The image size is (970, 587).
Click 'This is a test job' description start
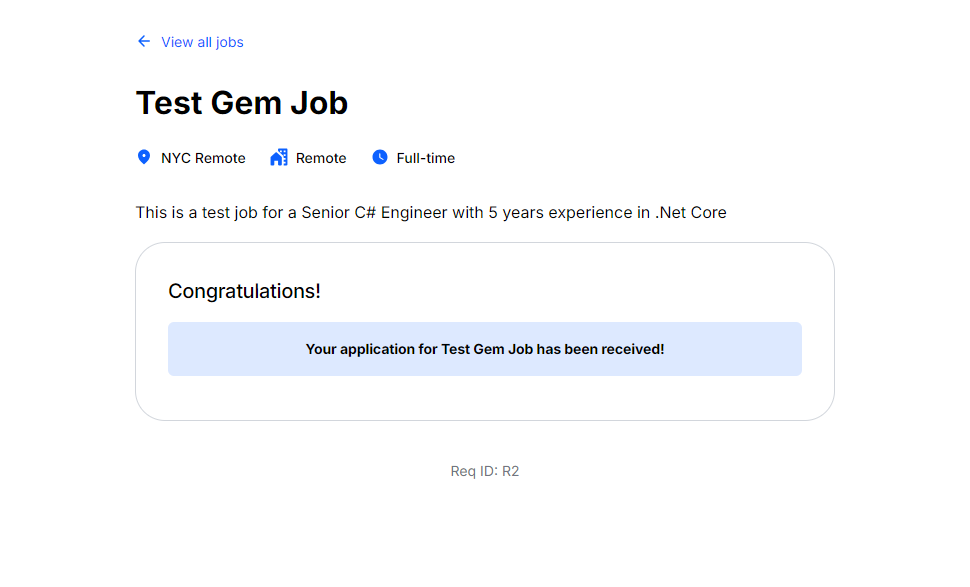[x=197, y=212]
